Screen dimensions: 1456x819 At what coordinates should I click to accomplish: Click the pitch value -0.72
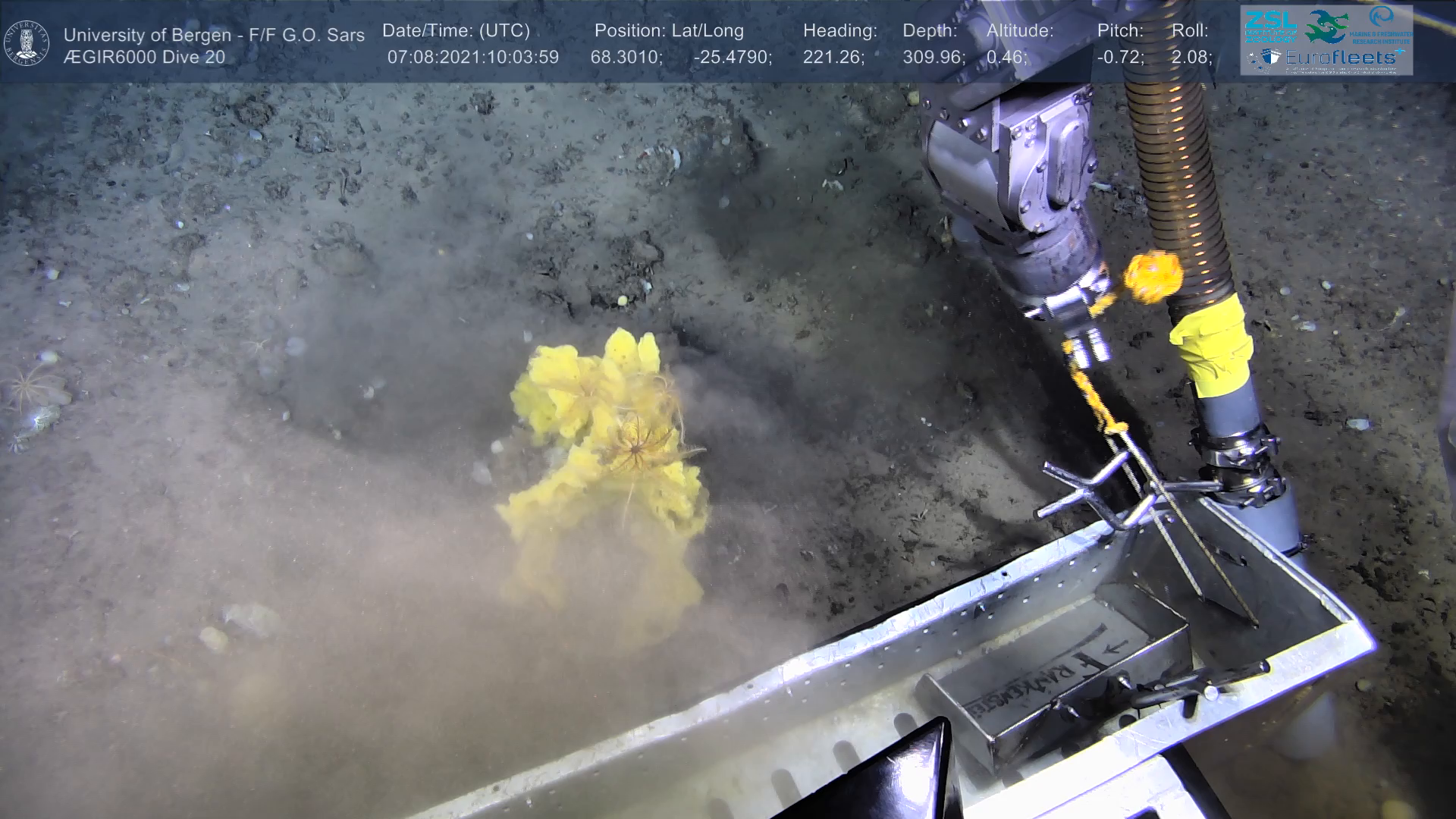tap(1120, 58)
